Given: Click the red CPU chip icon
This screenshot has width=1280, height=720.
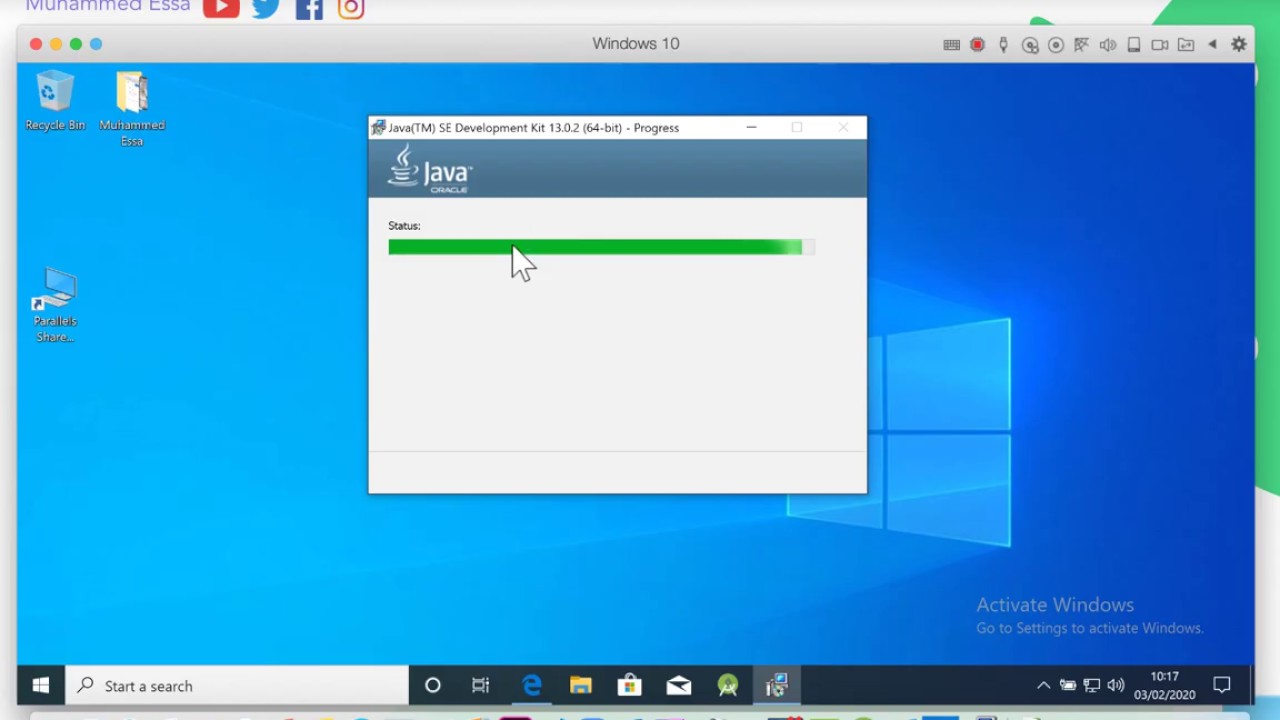Looking at the screenshot, I should 978,45.
